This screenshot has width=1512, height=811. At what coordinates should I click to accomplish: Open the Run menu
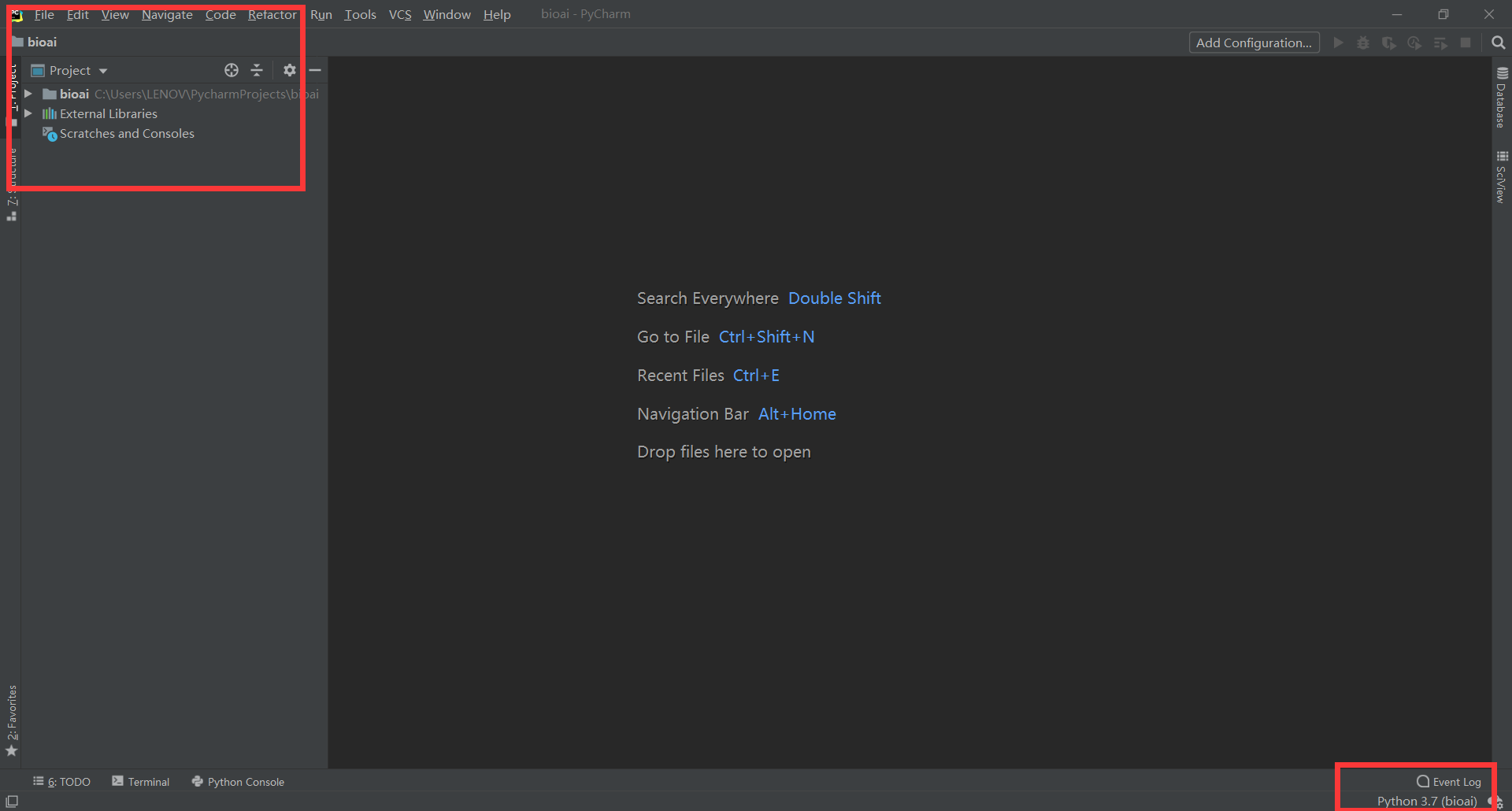pyautogui.click(x=321, y=14)
